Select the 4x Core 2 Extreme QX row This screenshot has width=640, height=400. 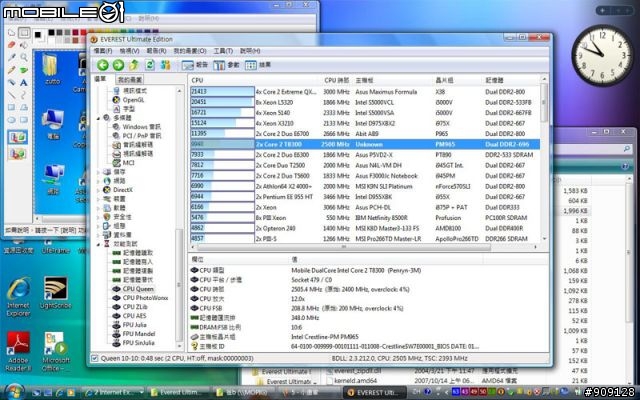[365, 92]
